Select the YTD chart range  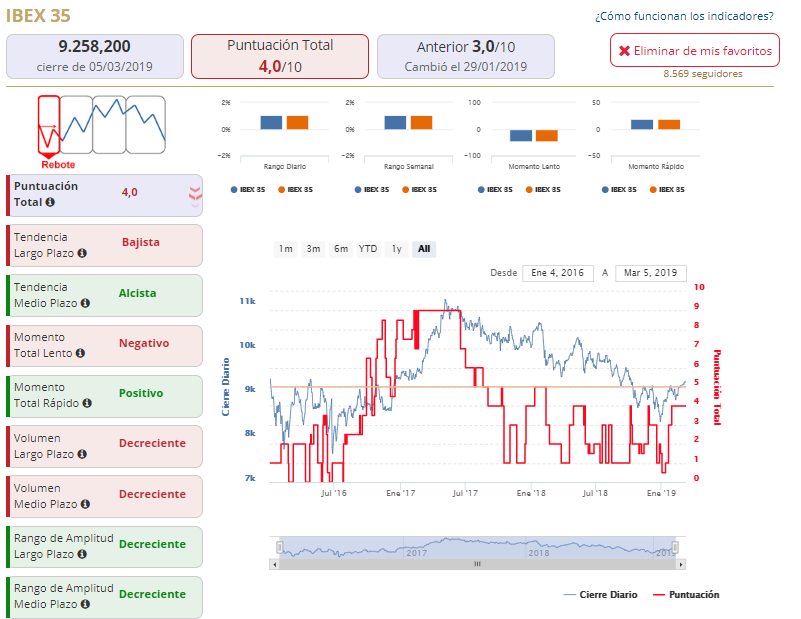[368, 249]
